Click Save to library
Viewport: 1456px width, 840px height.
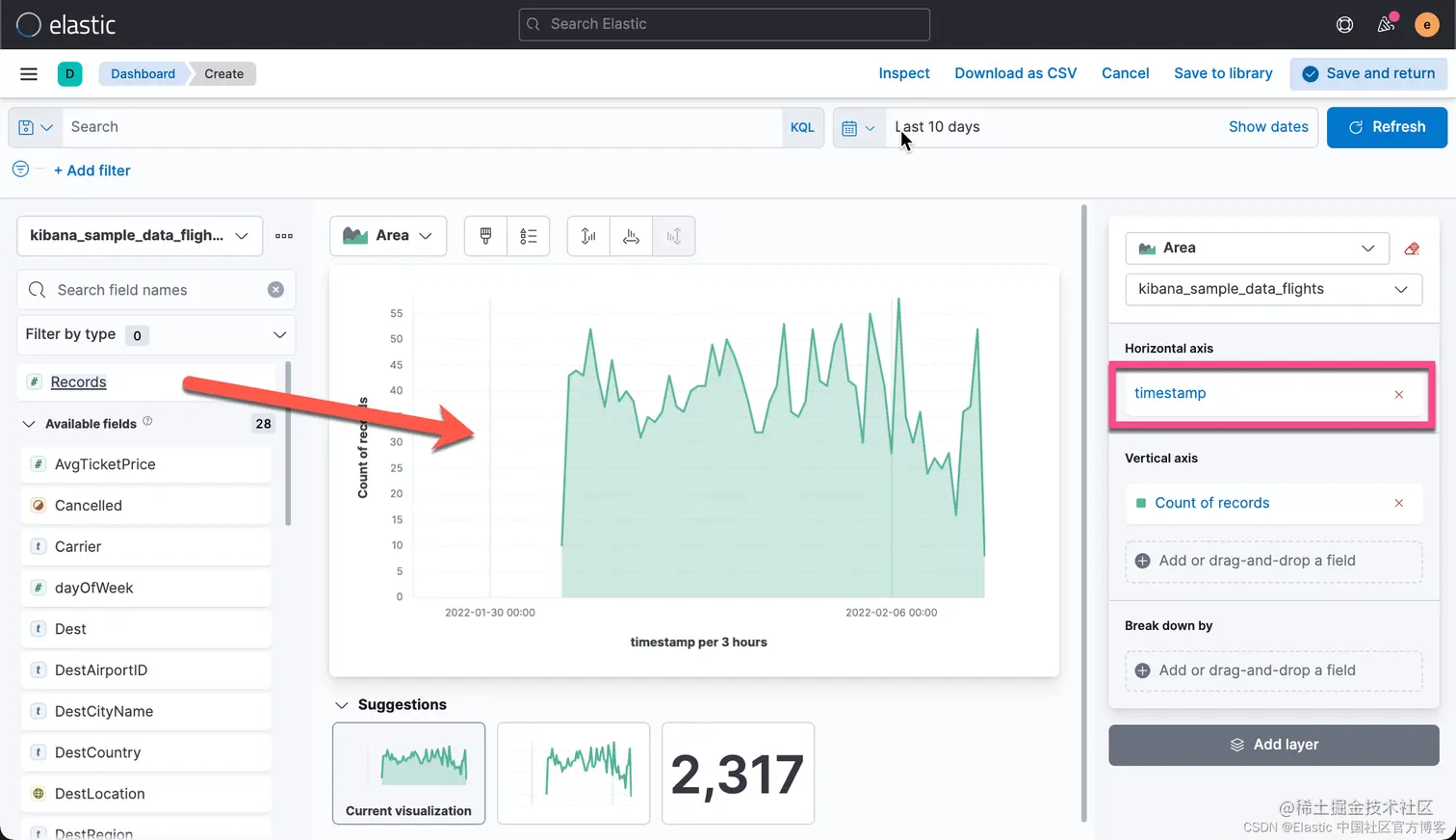[1223, 73]
